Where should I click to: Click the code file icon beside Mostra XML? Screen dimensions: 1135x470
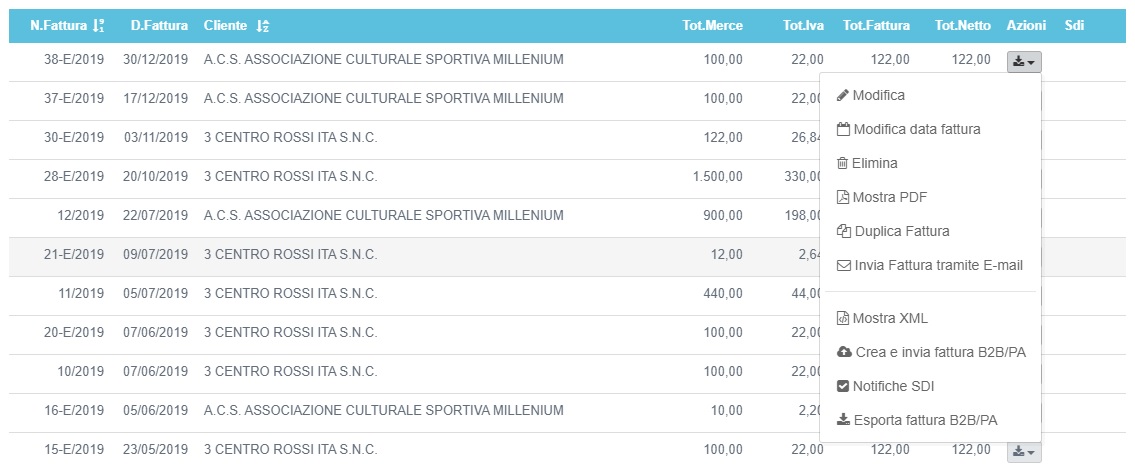pos(843,319)
